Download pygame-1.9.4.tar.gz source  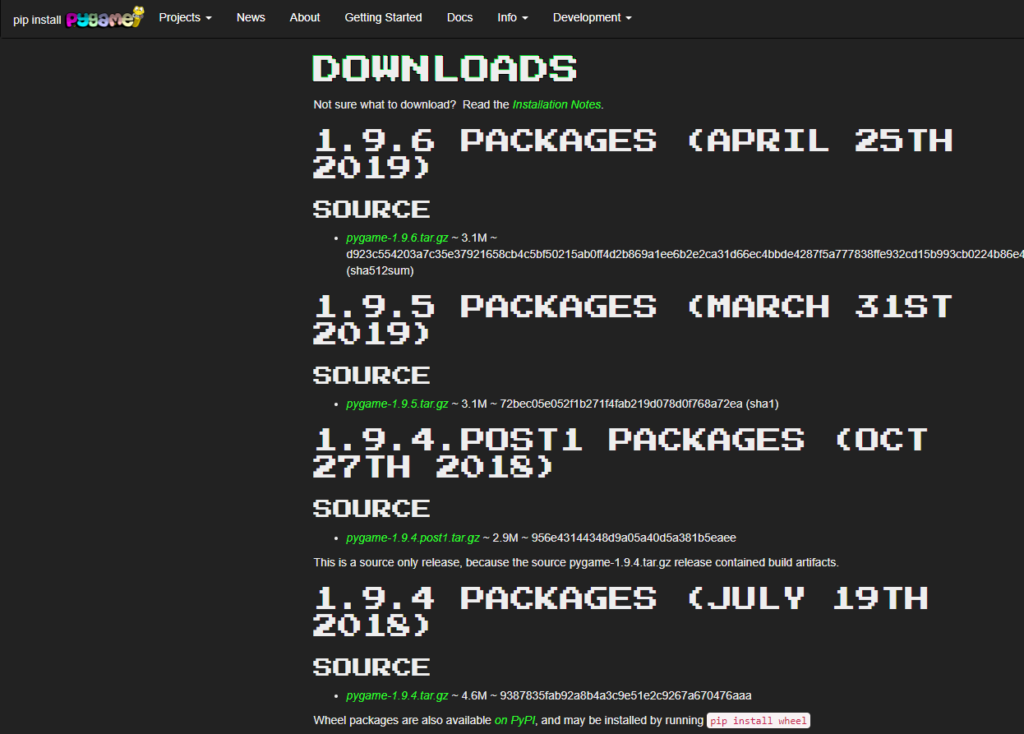click(397, 695)
